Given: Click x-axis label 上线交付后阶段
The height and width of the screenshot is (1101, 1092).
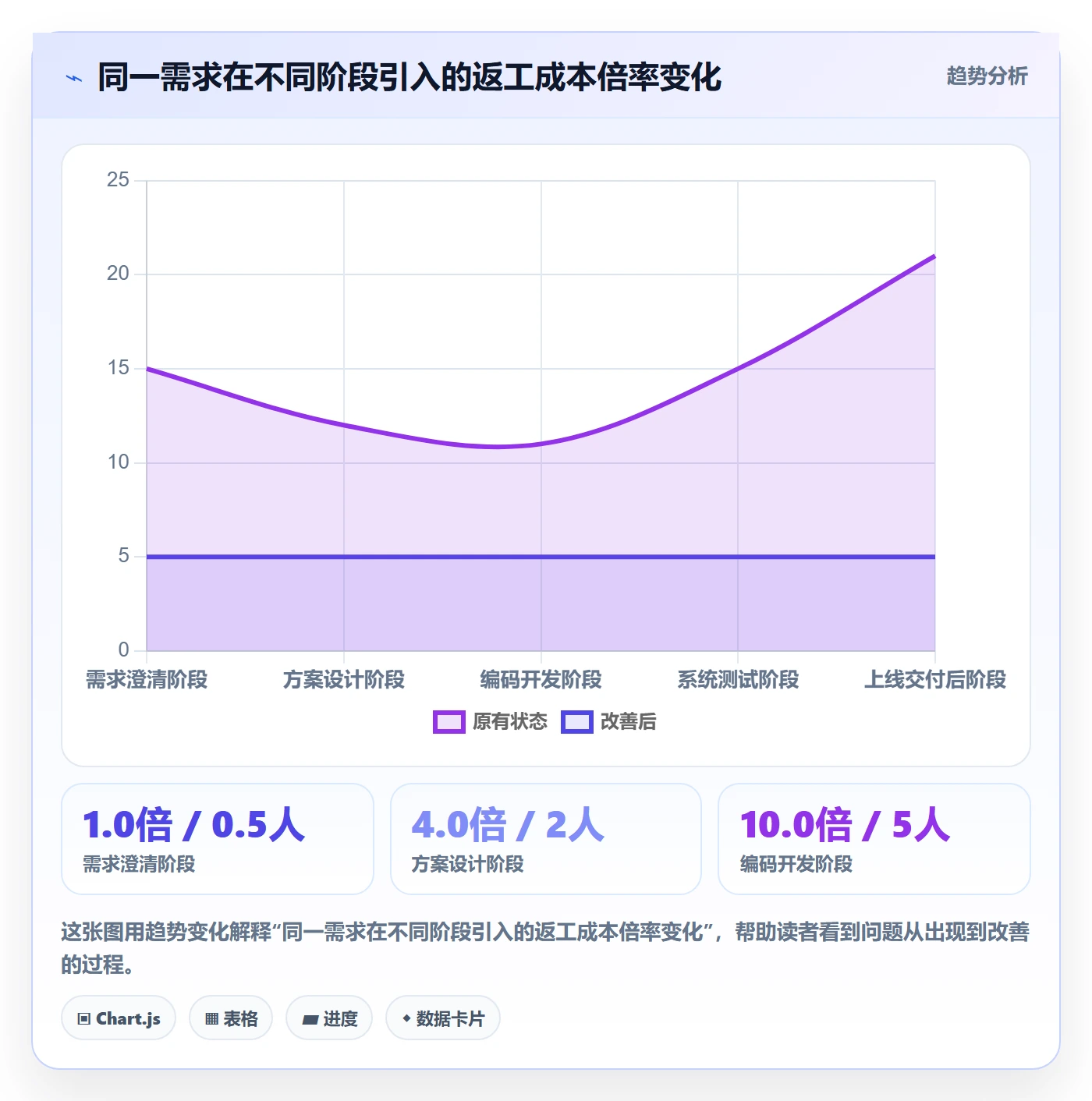Looking at the screenshot, I should coord(935,680).
